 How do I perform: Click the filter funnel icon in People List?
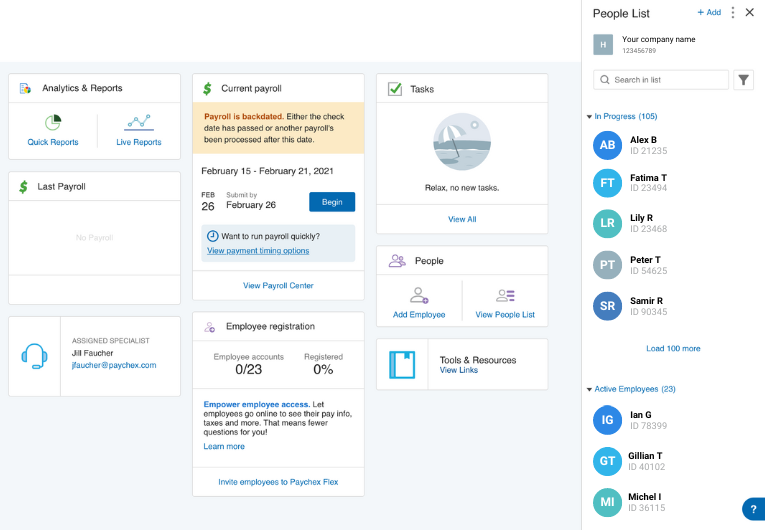pyautogui.click(x=743, y=80)
